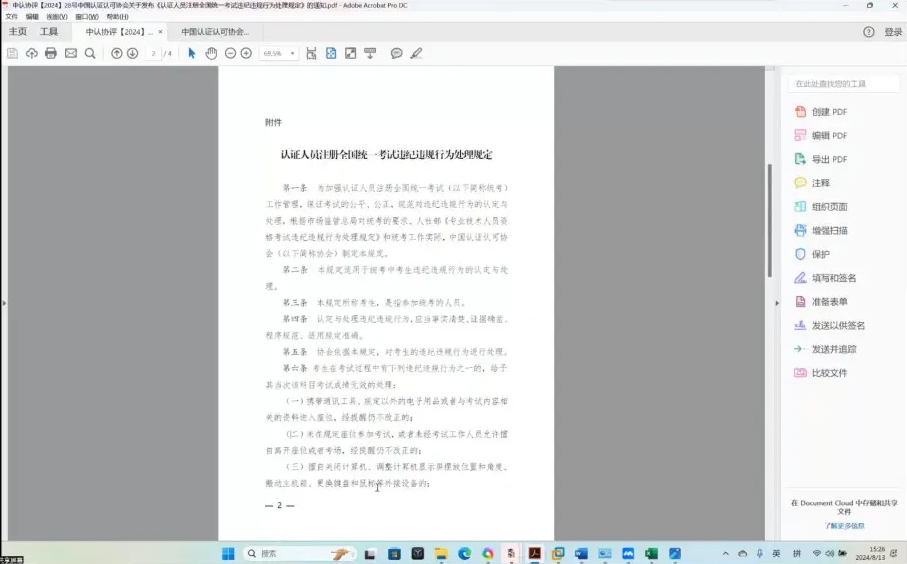
Task: Open the 视图(V) menu
Action: [56, 17]
